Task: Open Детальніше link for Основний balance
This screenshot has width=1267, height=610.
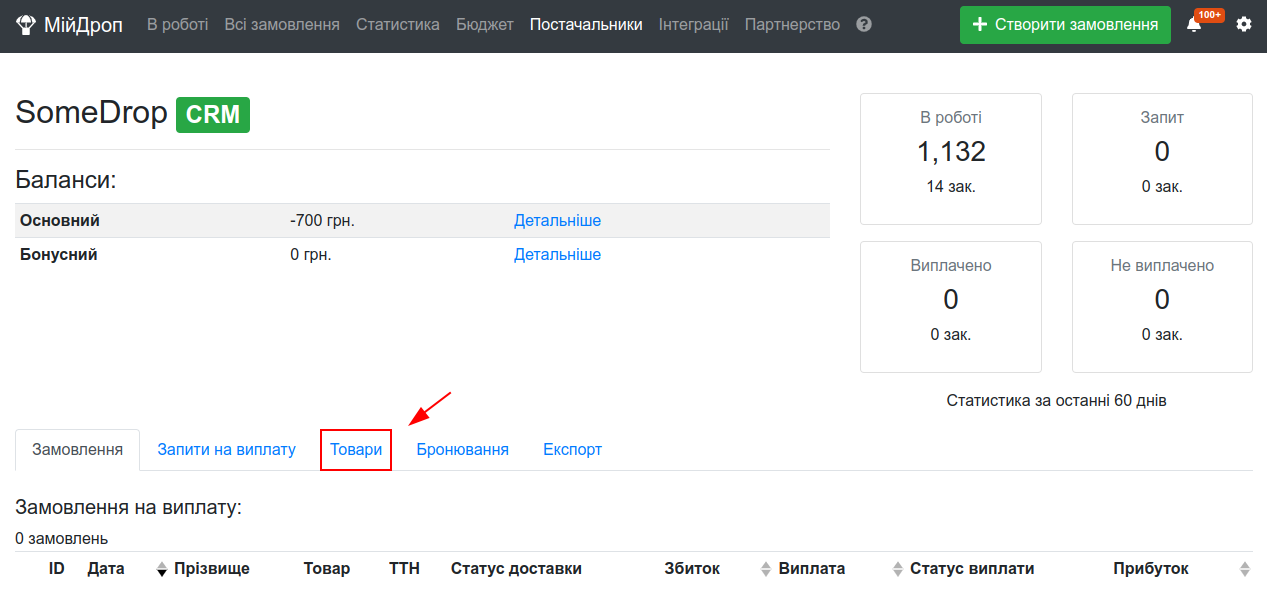Action: tap(557, 220)
